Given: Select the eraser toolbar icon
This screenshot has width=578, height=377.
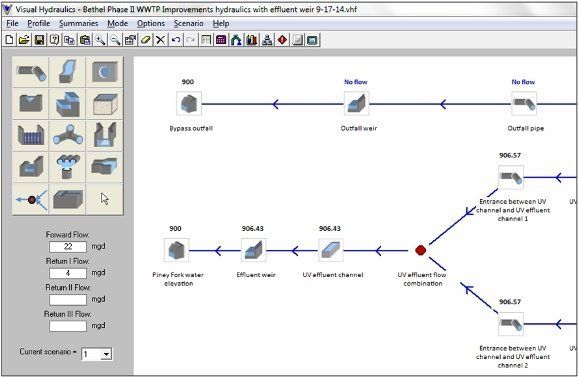Looking at the screenshot, I should click(146, 40).
